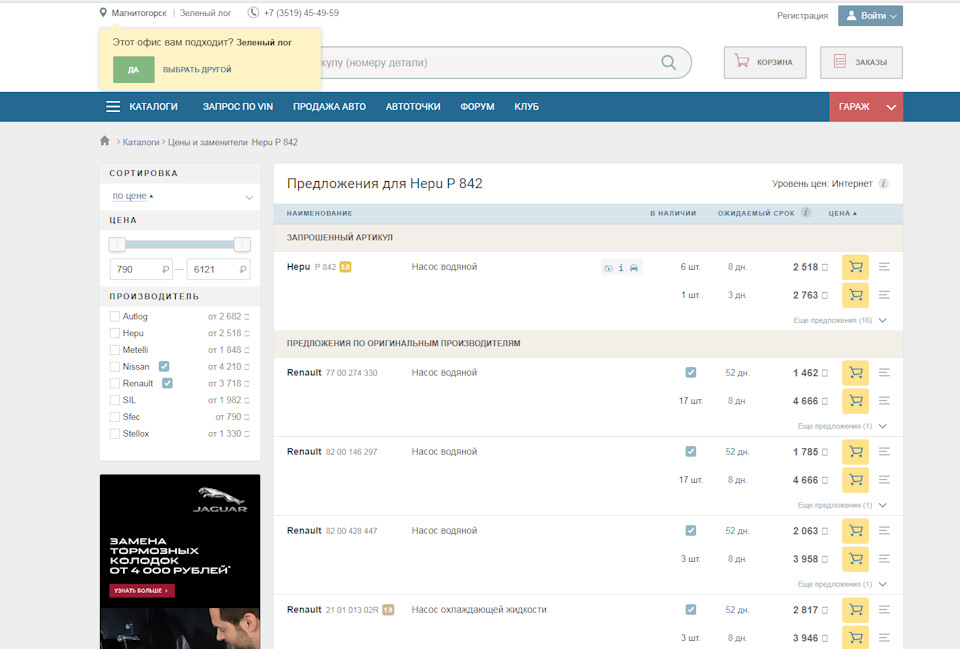Expand "Еще предложения (1)" under Renault 82 00 428 447
The height and width of the screenshot is (649, 960).
(x=842, y=584)
